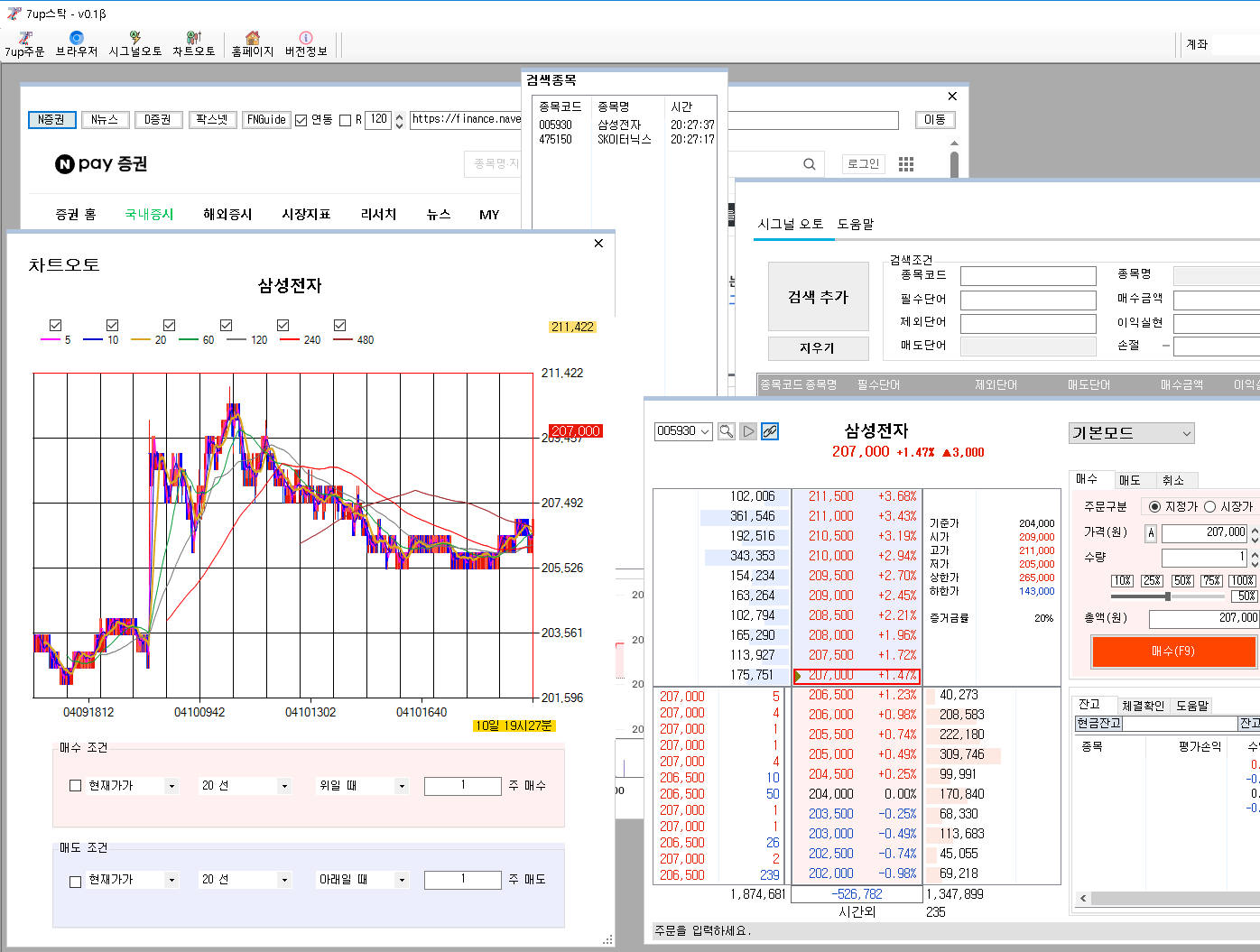Go to 해외증시 on Npay menu

coord(227,215)
